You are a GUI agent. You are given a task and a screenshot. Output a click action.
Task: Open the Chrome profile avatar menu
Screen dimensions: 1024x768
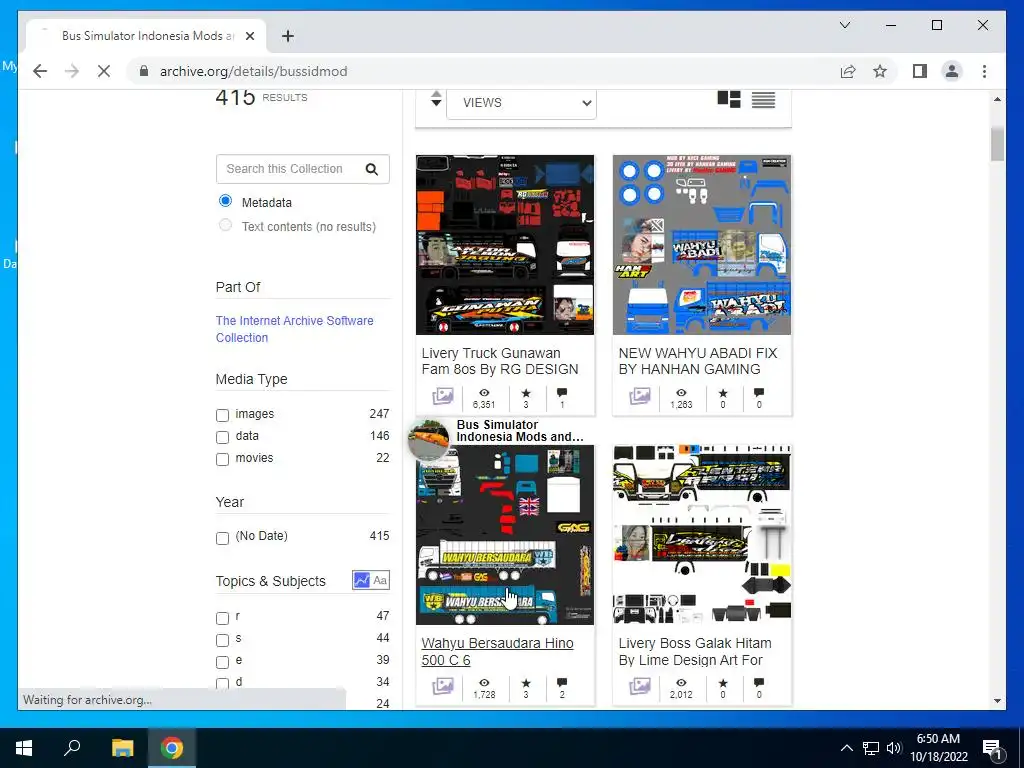pos(952,71)
